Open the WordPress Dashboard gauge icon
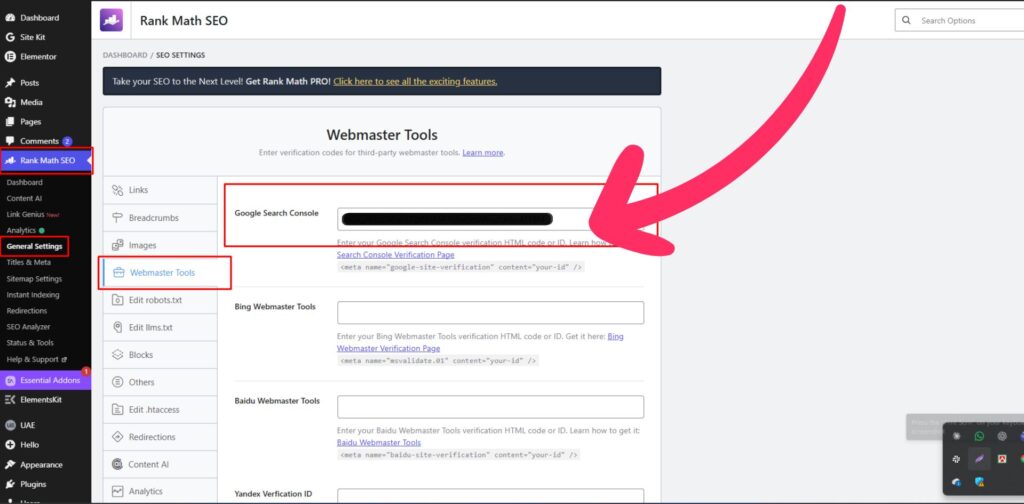Image resolution: width=1024 pixels, height=504 pixels. click(10, 18)
